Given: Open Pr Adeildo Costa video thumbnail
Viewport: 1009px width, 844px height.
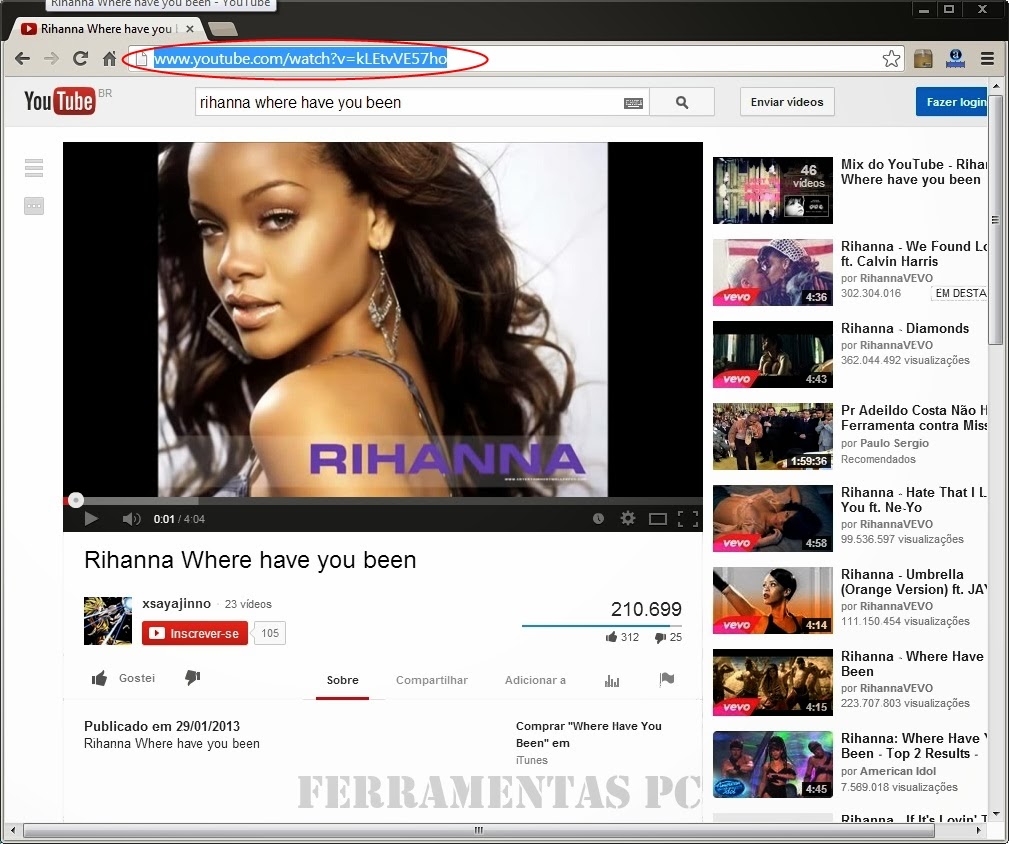Looking at the screenshot, I should 773,436.
